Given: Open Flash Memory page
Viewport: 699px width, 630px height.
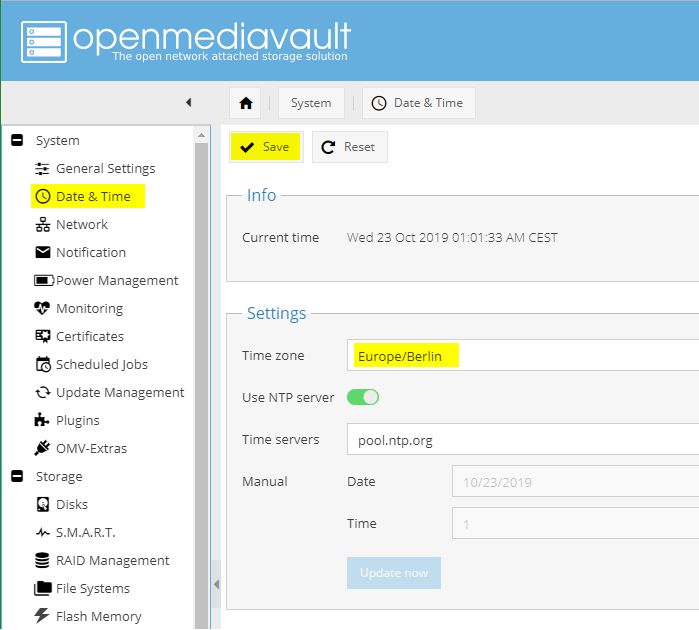Looking at the screenshot, I should (x=99, y=616).
